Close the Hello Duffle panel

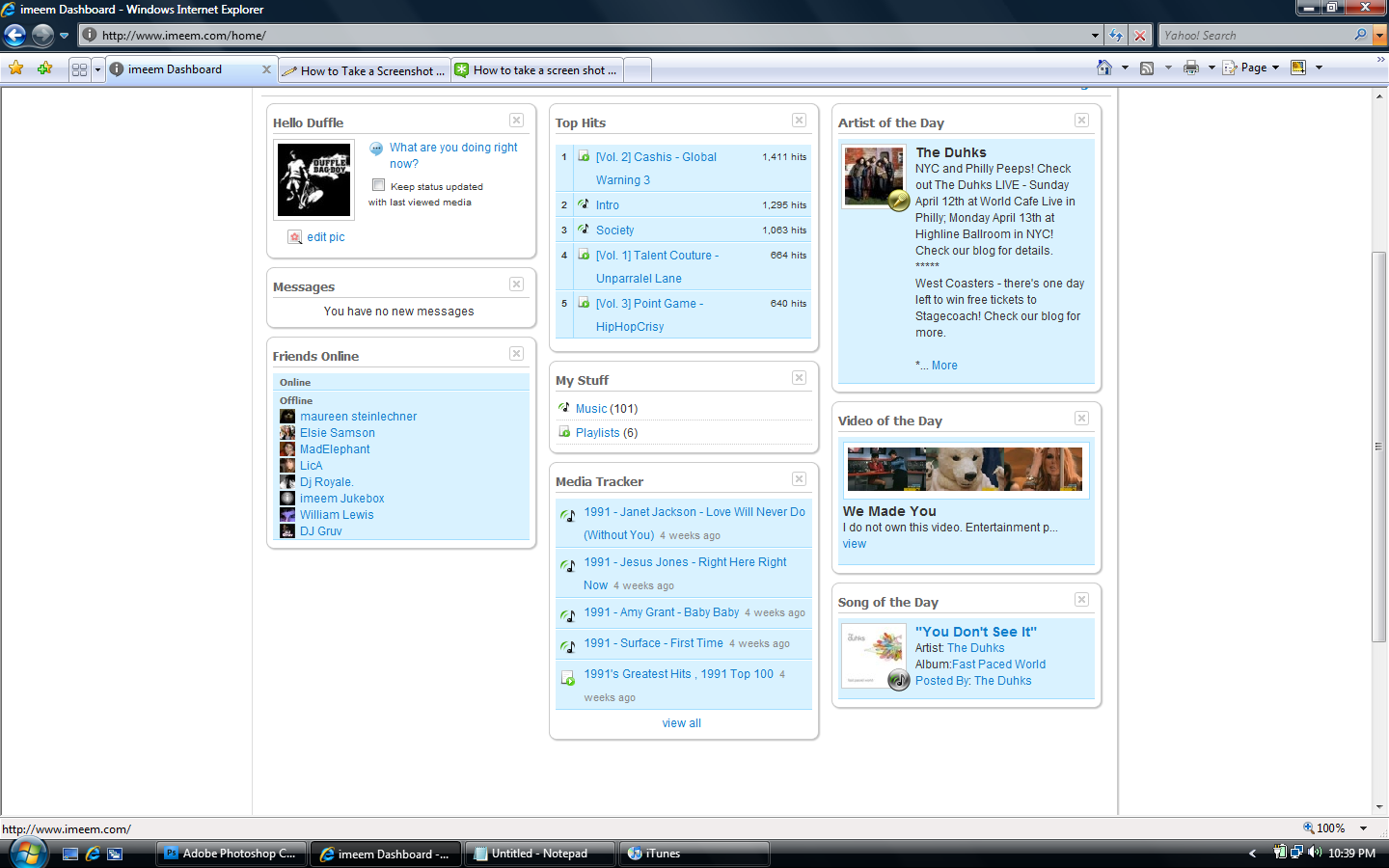pyautogui.click(x=517, y=121)
